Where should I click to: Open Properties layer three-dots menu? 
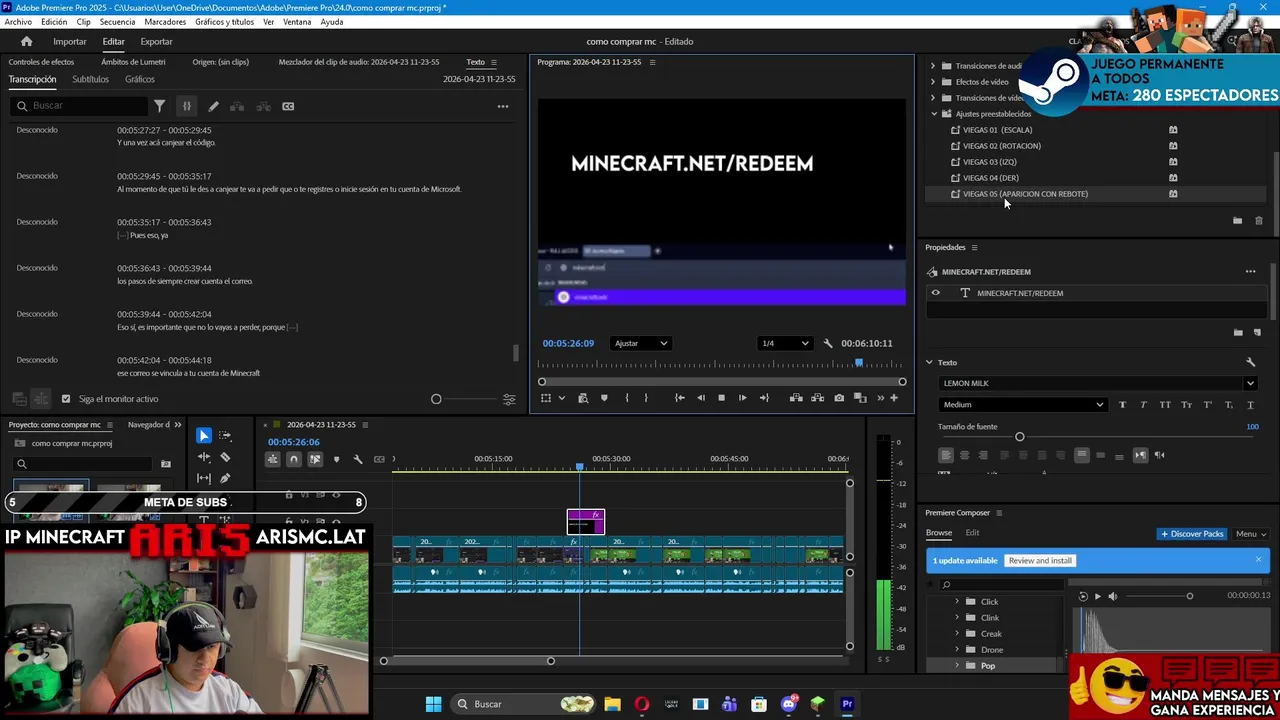[x=1250, y=272]
